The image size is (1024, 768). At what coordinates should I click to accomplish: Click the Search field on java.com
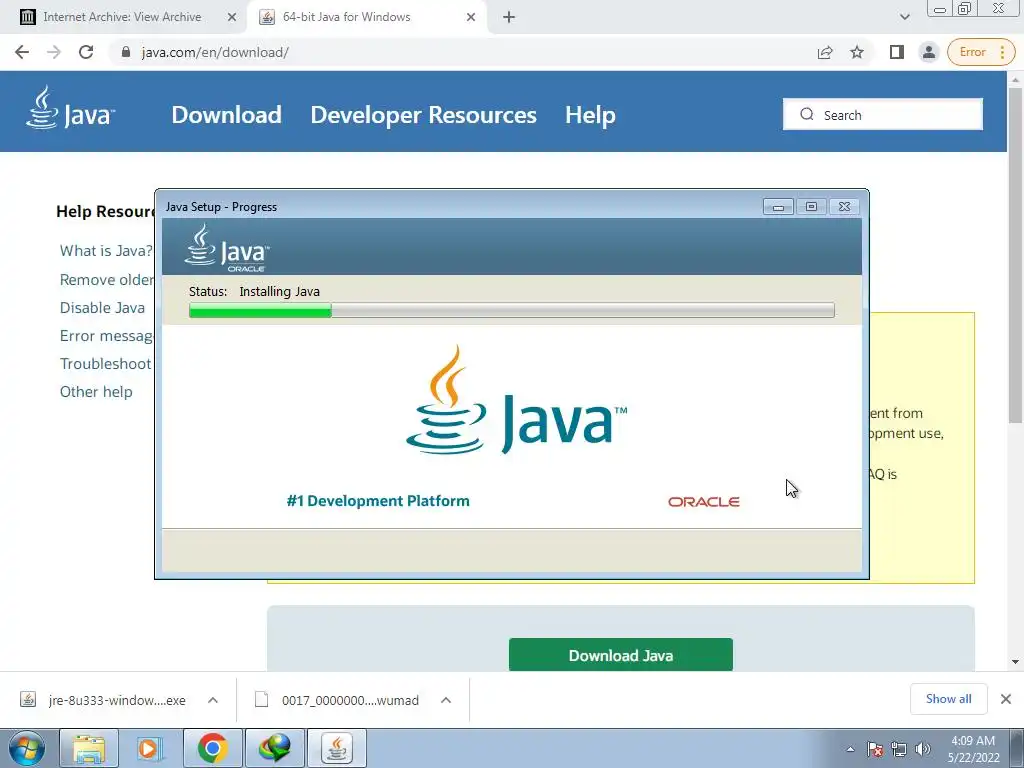click(x=882, y=114)
